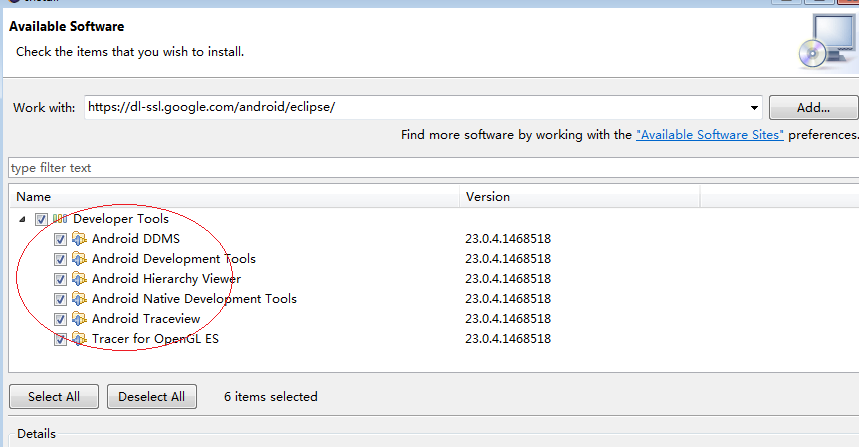The image size is (859, 447).
Task: Uncheck the Android DDMS checkbox
Action: pyautogui.click(x=61, y=239)
